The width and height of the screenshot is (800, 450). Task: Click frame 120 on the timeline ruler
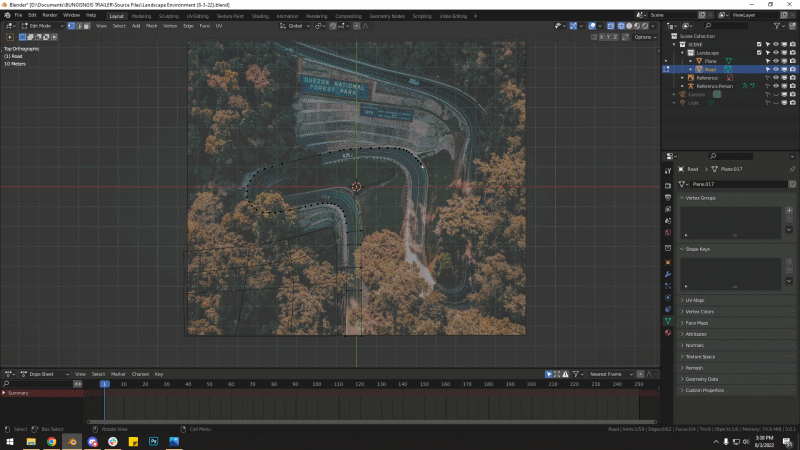click(x=361, y=384)
